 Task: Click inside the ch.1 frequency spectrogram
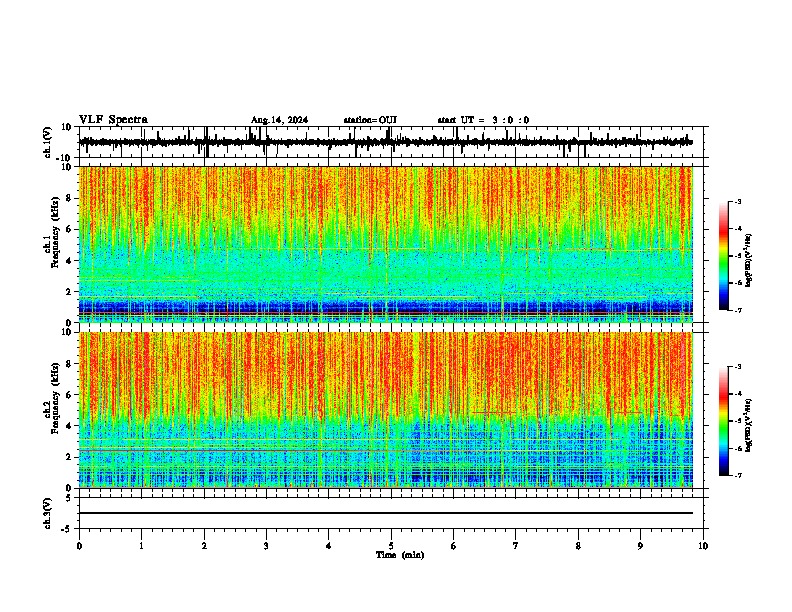point(386,244)
